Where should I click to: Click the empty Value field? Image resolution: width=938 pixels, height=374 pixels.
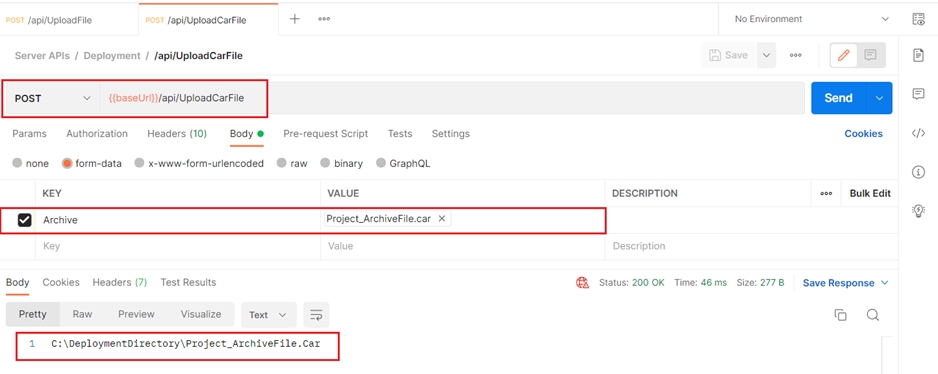pyautogui.click(x=462, y=246)
